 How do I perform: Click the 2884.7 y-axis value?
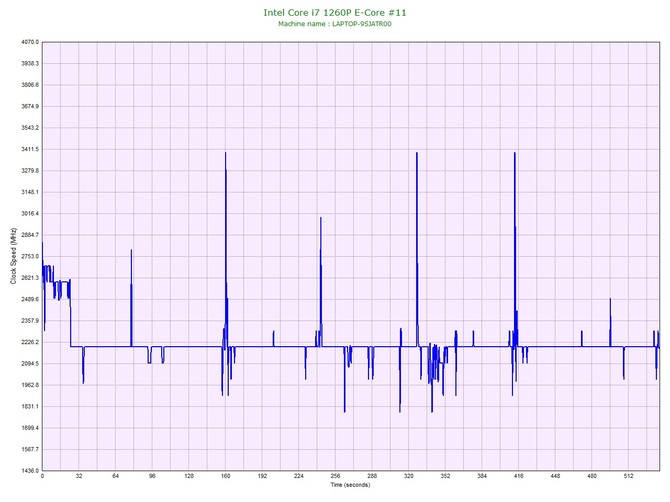tap(30, 235)
